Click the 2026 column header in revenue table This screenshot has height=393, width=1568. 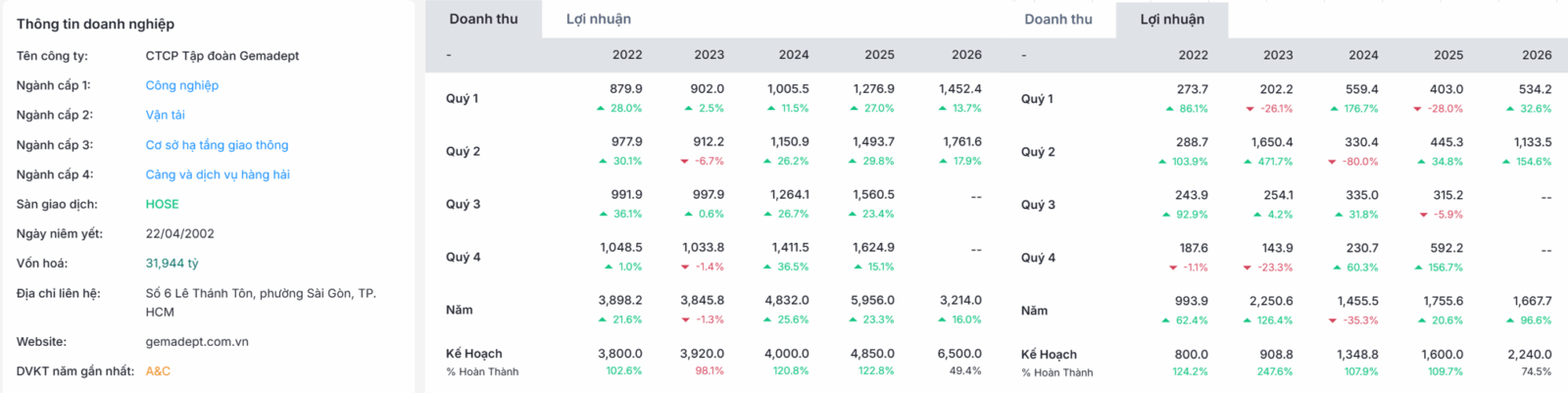pyautogui.click(x=966, y=55)
